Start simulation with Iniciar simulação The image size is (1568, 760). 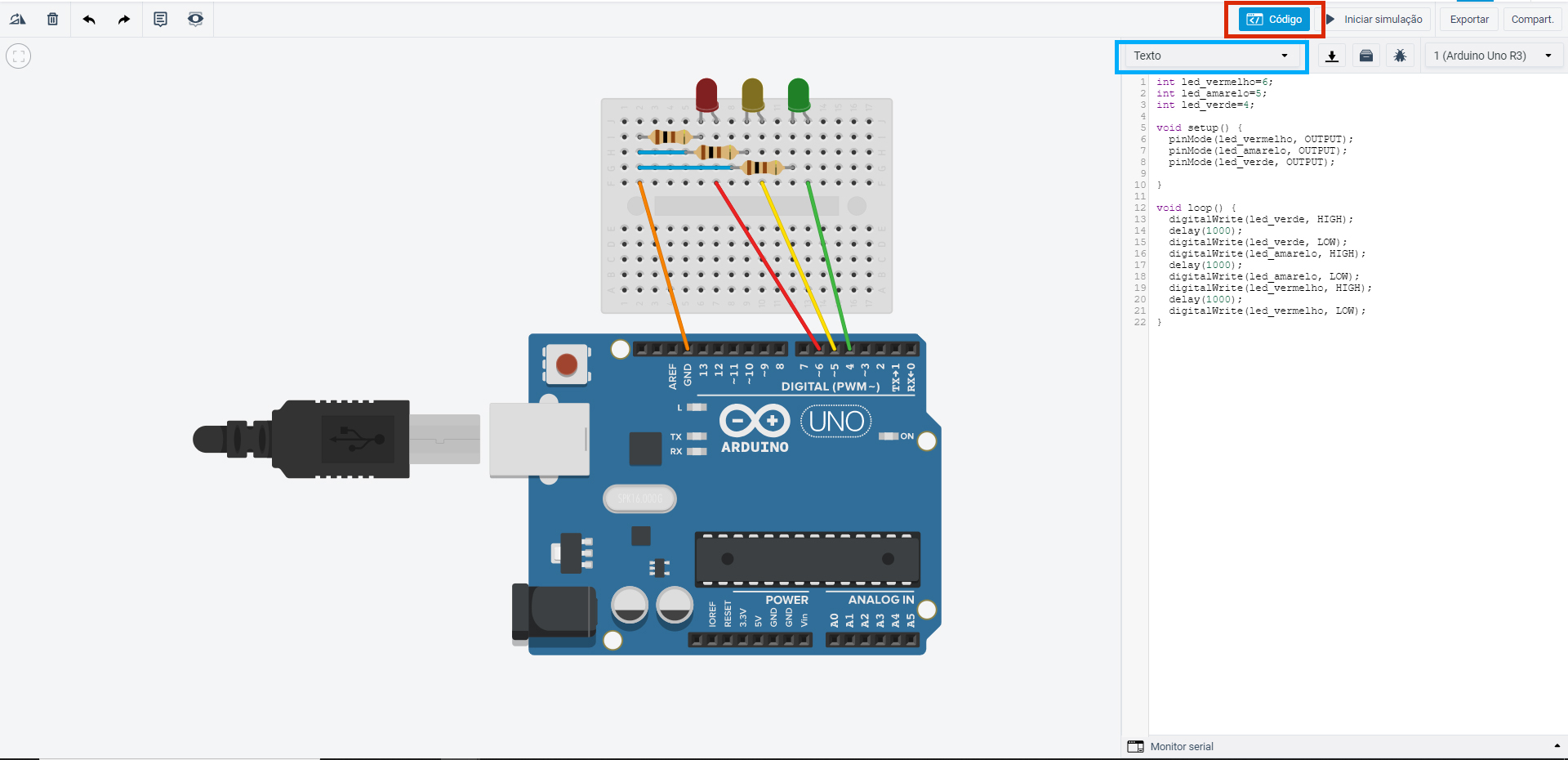(x=1374, y=19)
